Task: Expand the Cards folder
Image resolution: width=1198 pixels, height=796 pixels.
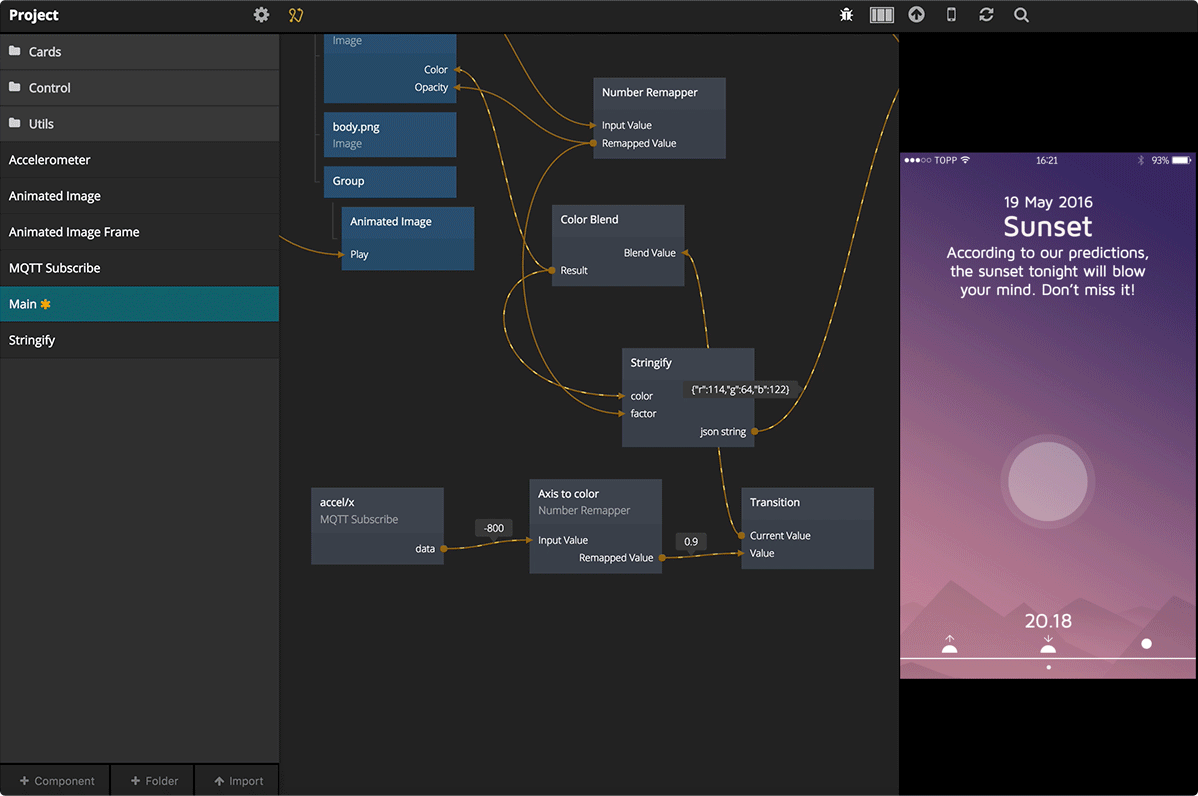Action: click(x=46, y=51)
